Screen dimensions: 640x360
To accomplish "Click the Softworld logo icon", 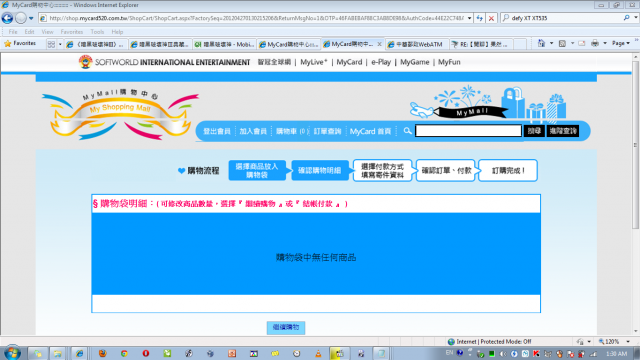I will (x=85, y=62).
